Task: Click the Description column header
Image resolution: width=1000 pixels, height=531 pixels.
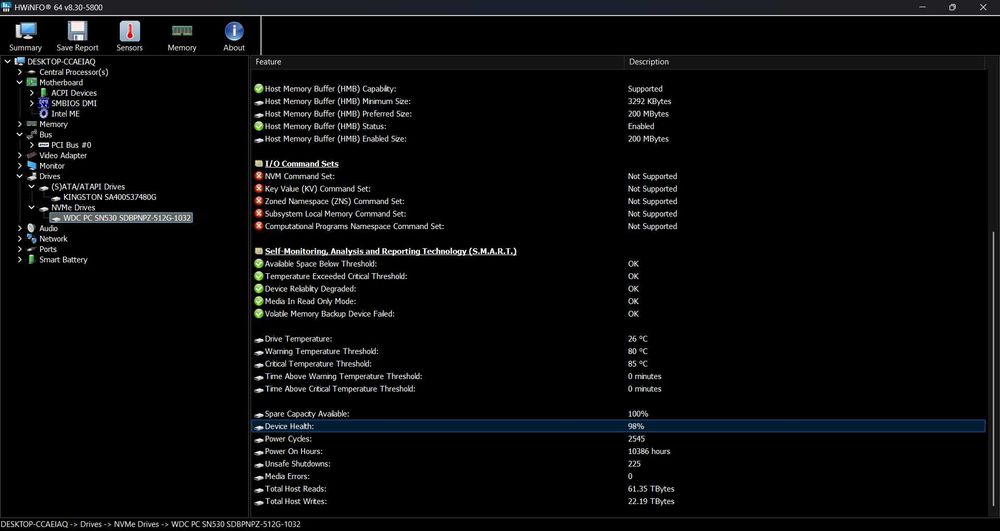Action: pos(805,62)
